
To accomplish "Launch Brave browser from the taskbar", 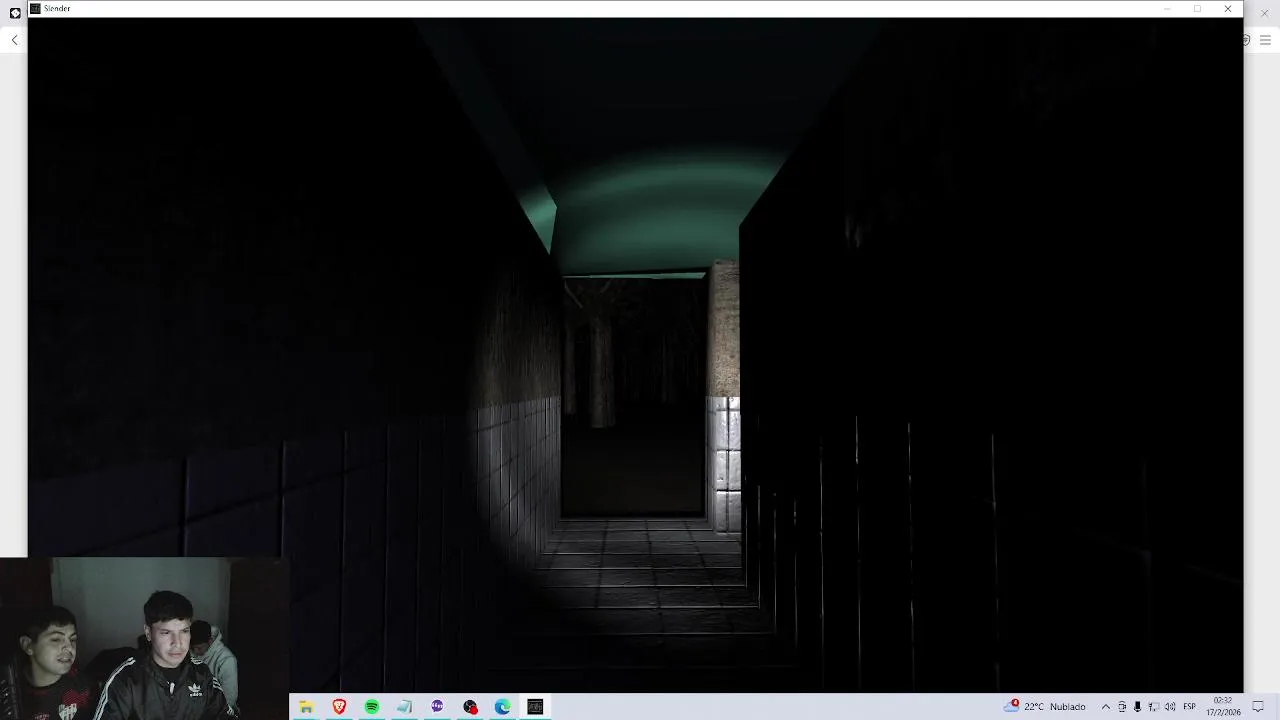I will tap(339, 707).
